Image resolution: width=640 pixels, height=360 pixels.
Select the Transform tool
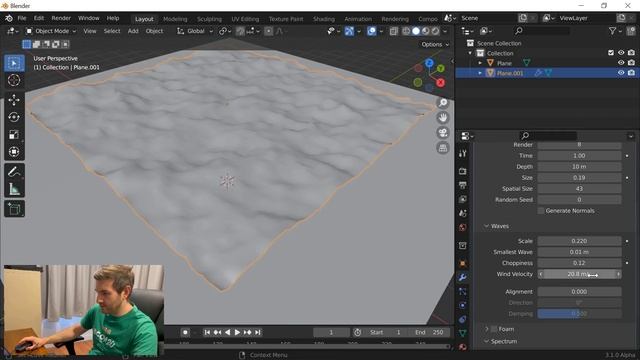14,152
